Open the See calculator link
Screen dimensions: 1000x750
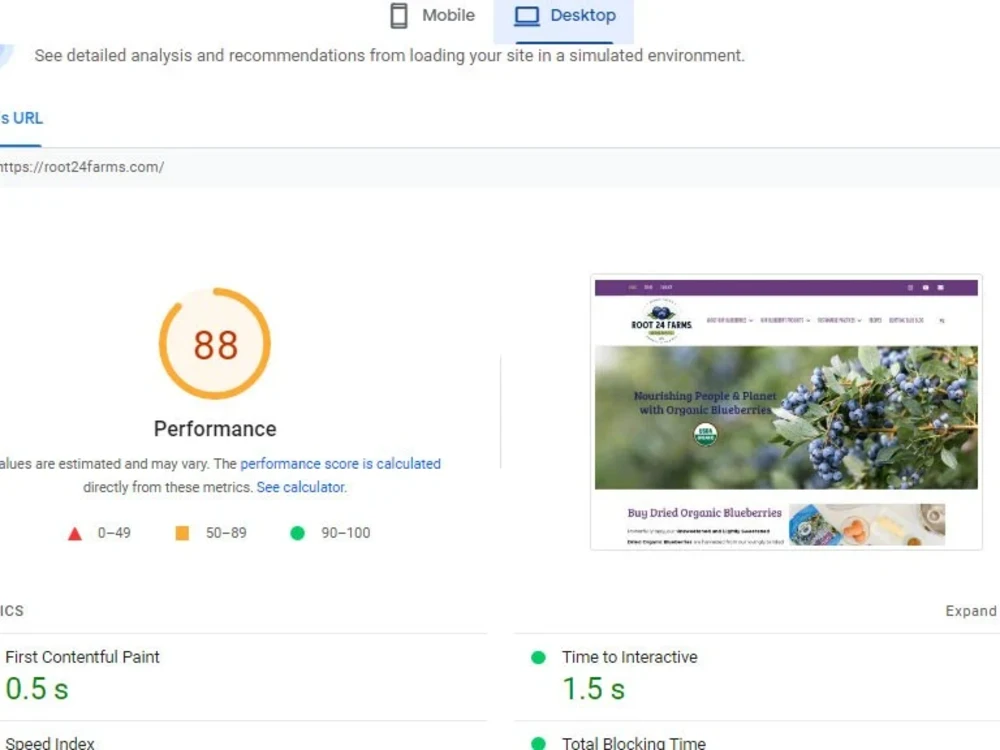pos(301,487)
